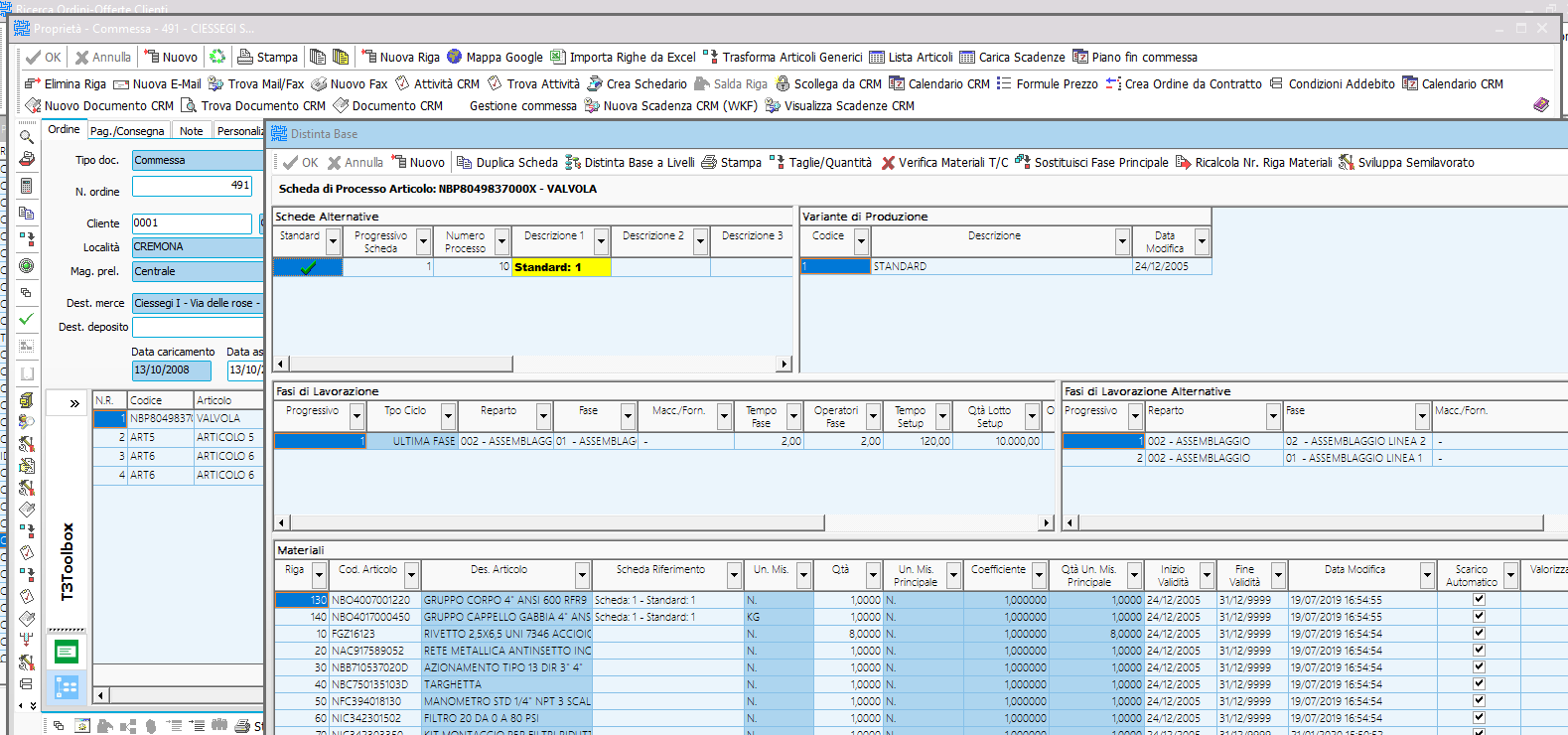Open Qtà column dropdown in Materiali

pyautogui.click(x=874, y=575)
